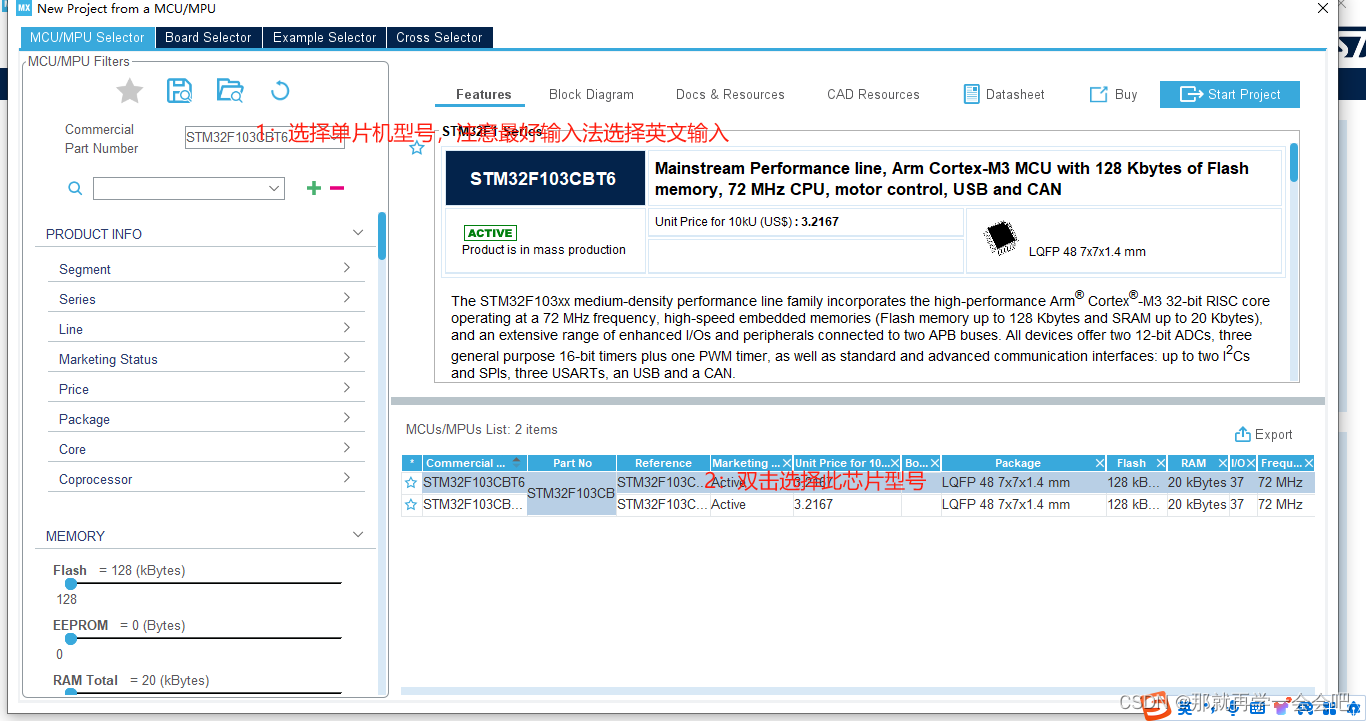The width and height of the screenshot is (1366, 721).
Task: Remove the Frequ... column with its X
Action: click(1308, 463)
